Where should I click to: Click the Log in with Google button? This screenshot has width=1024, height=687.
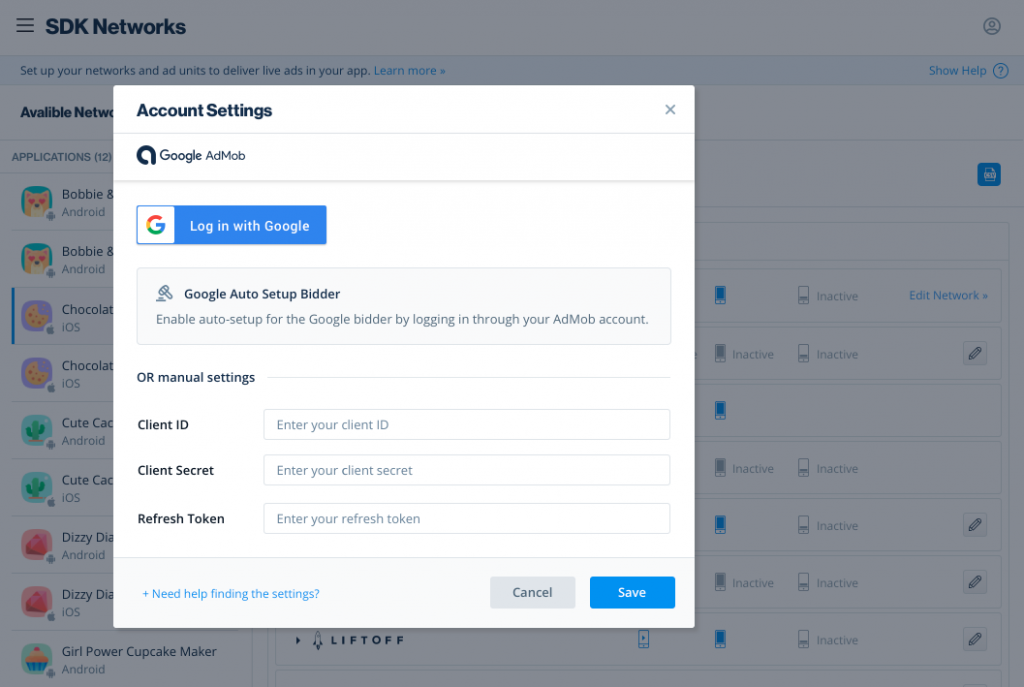pos(231,224)
